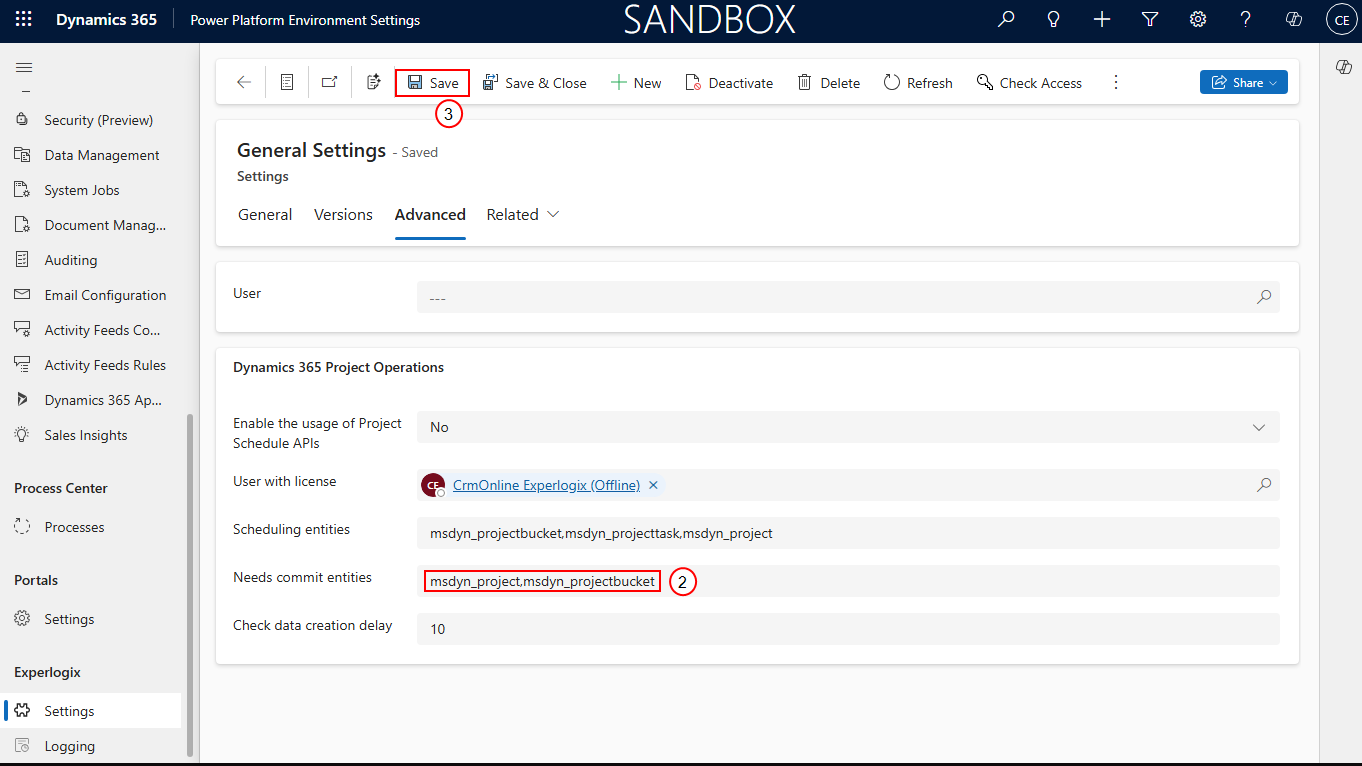
Task: Switch to the General tab
Action: (265, 215)
